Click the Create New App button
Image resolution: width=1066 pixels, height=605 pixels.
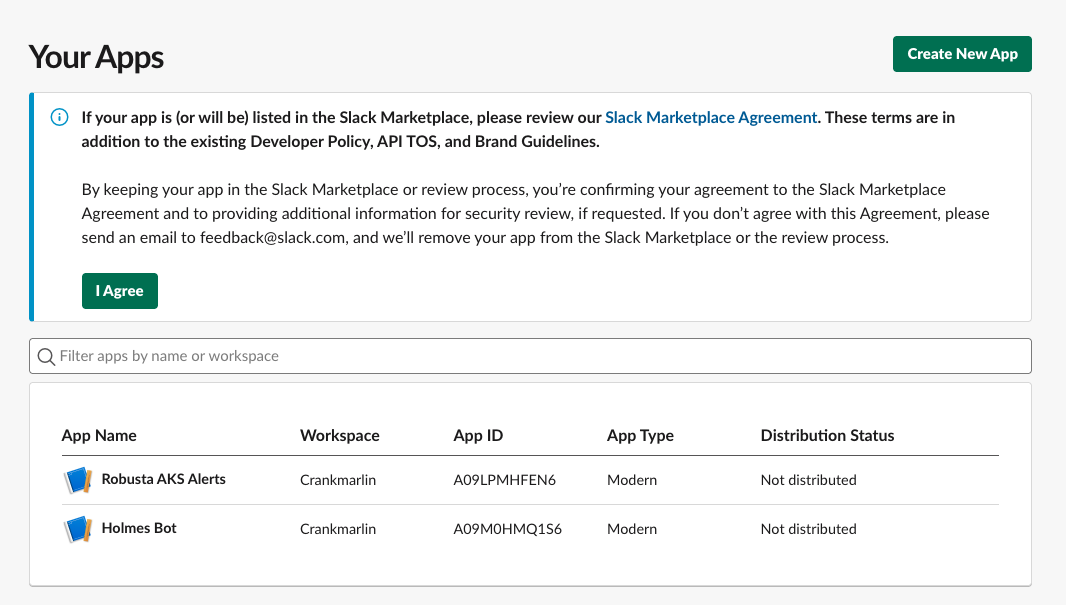[961, 54]
